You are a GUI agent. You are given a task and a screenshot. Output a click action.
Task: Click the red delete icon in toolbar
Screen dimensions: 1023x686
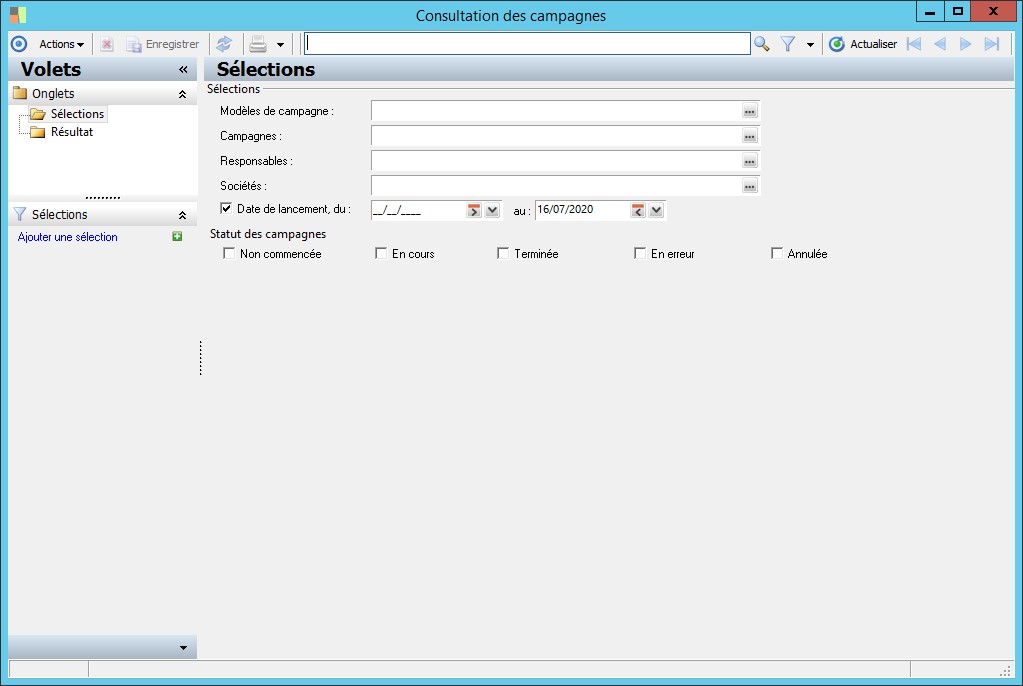[x=107, y=44]
